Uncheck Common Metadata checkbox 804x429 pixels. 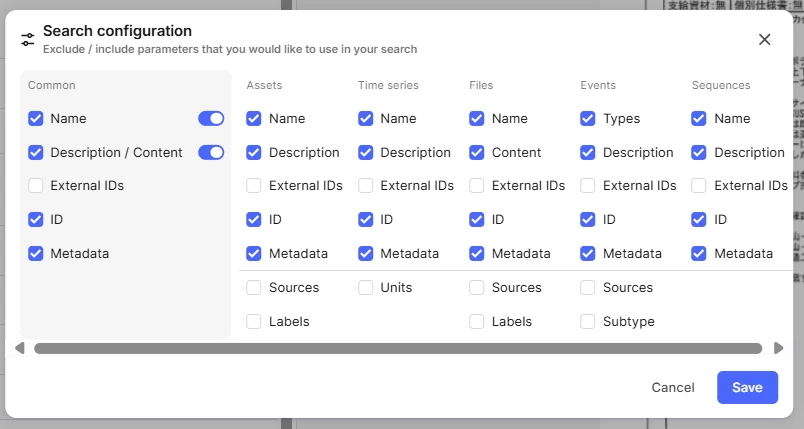[x=36, y=254]
